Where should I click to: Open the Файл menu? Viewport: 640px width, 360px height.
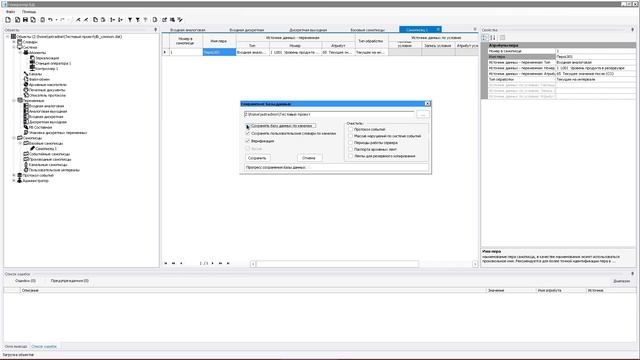pos(11,12)
